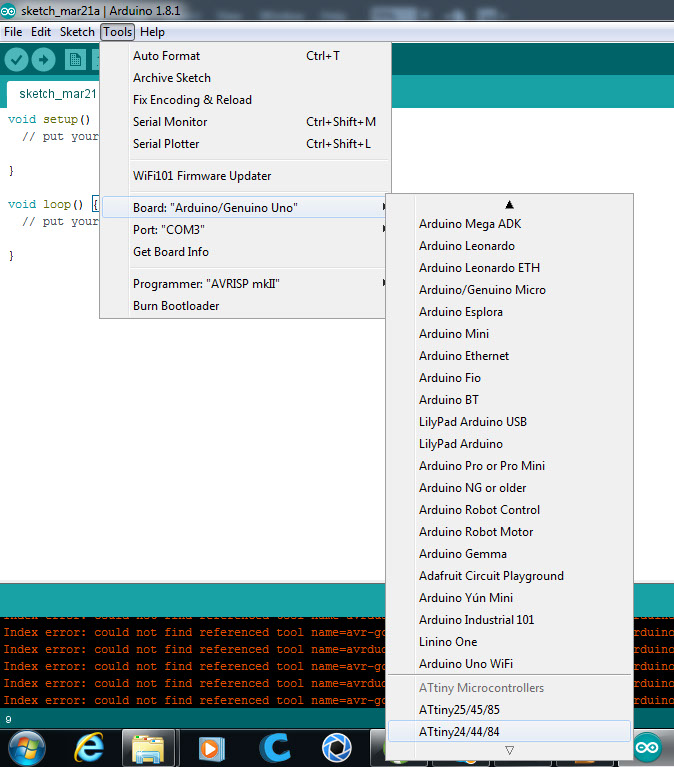Viewport: 674px width, 767px height.
Task: Expand the Port: COM3 submenu
Action: point(244,229)
